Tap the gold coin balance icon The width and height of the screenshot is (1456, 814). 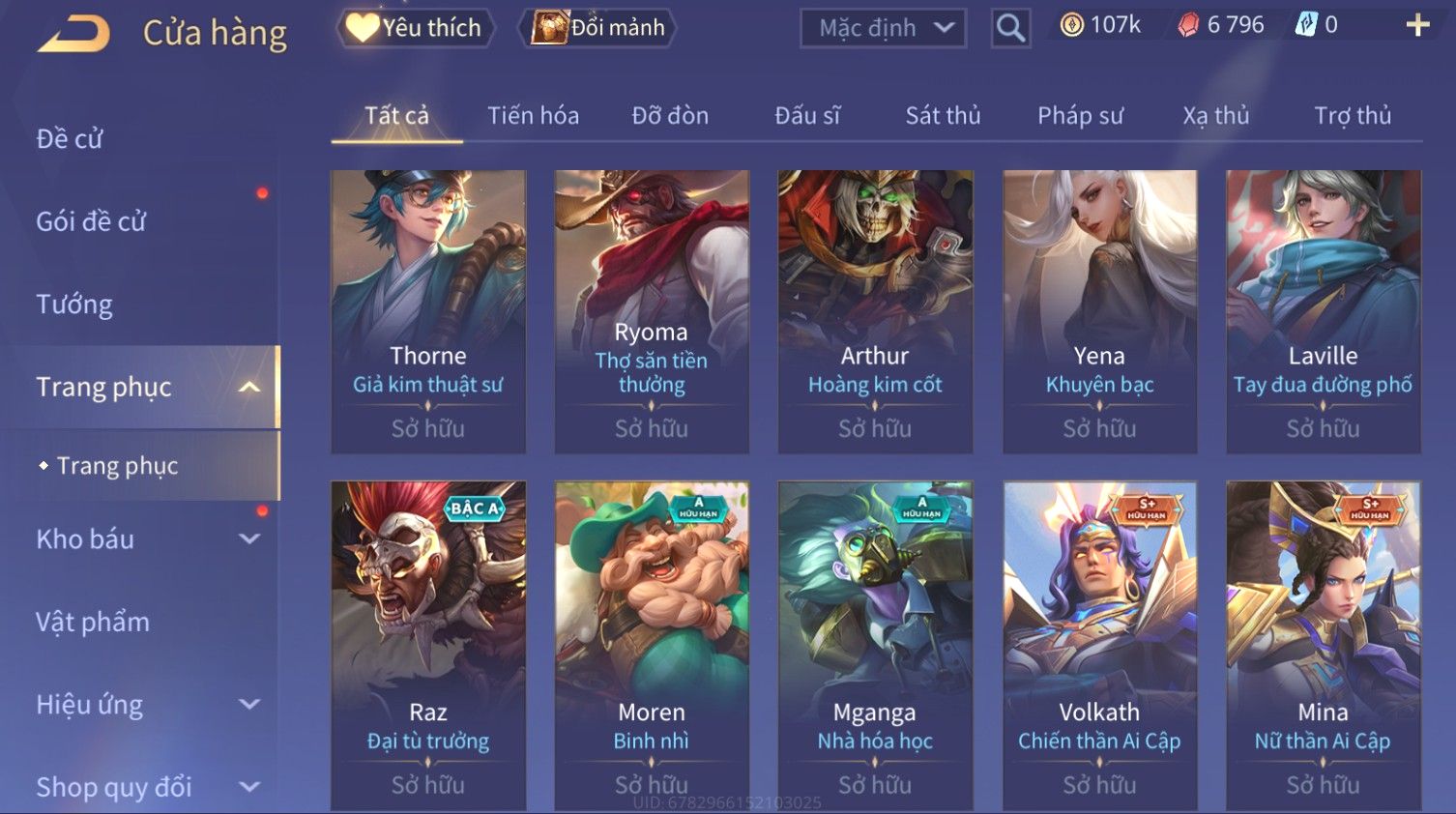(1071, 25)
